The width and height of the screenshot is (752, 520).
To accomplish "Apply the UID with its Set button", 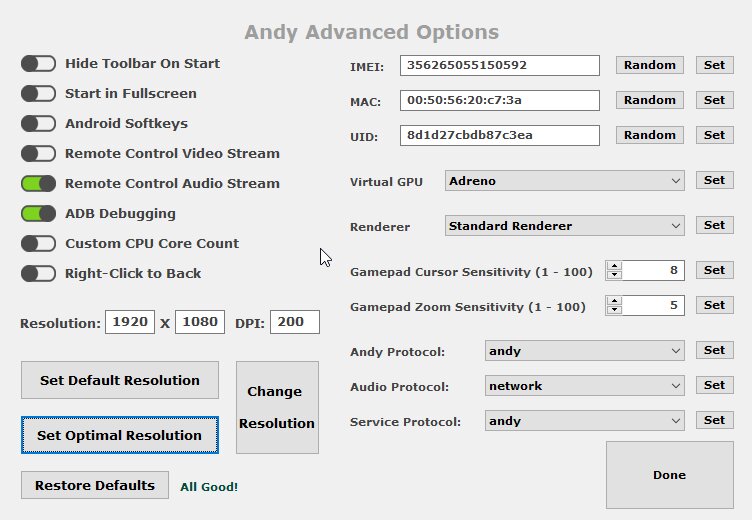I will (x=715, y=135).
